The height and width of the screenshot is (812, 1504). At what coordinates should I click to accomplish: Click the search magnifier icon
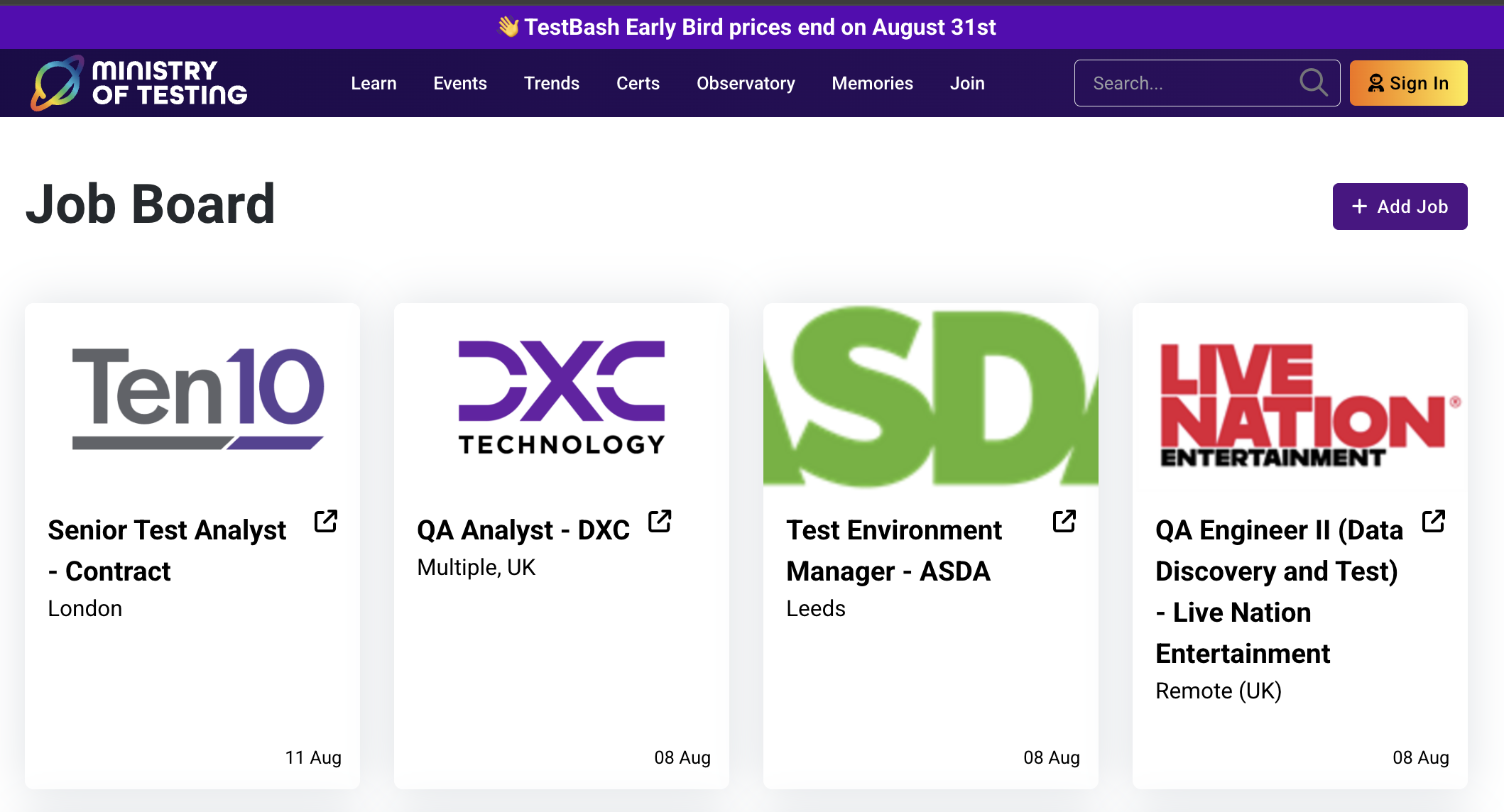point(1313,83)
